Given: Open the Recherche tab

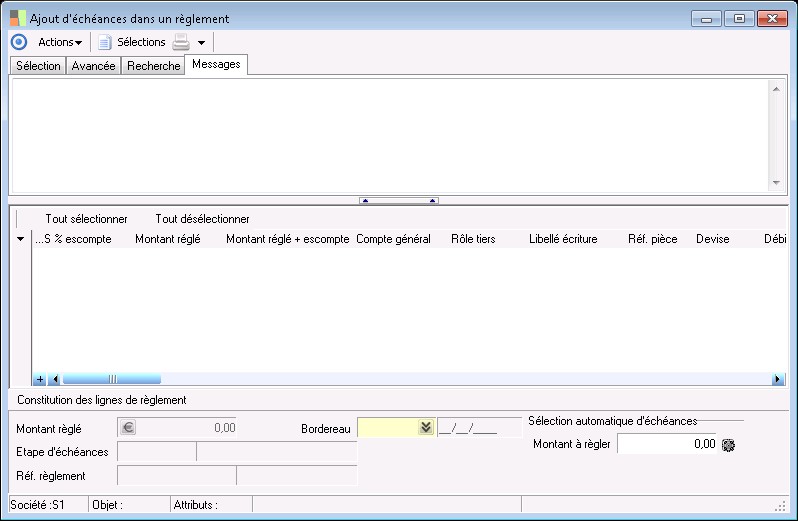Looking at the screenshot, I should pos(153,66).
